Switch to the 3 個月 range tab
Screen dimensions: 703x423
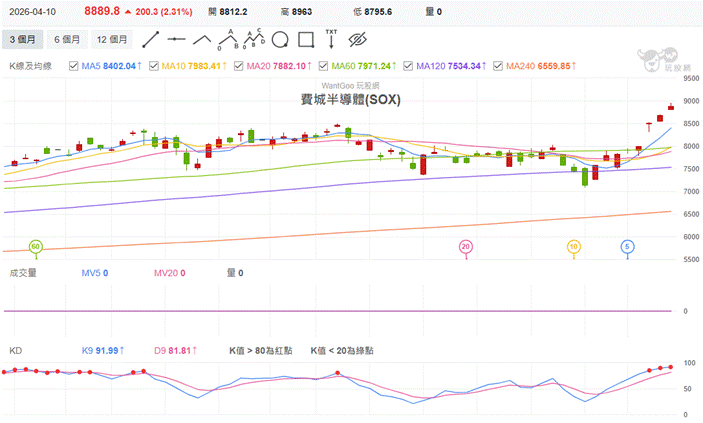[x=22, y=40]
